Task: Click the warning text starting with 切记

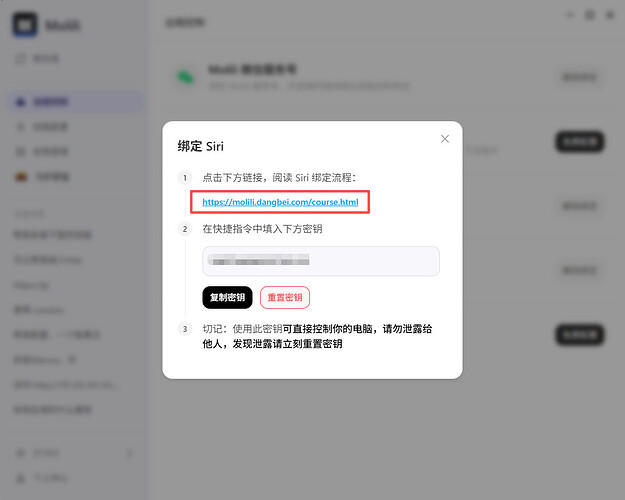Action: pos(317,336)
